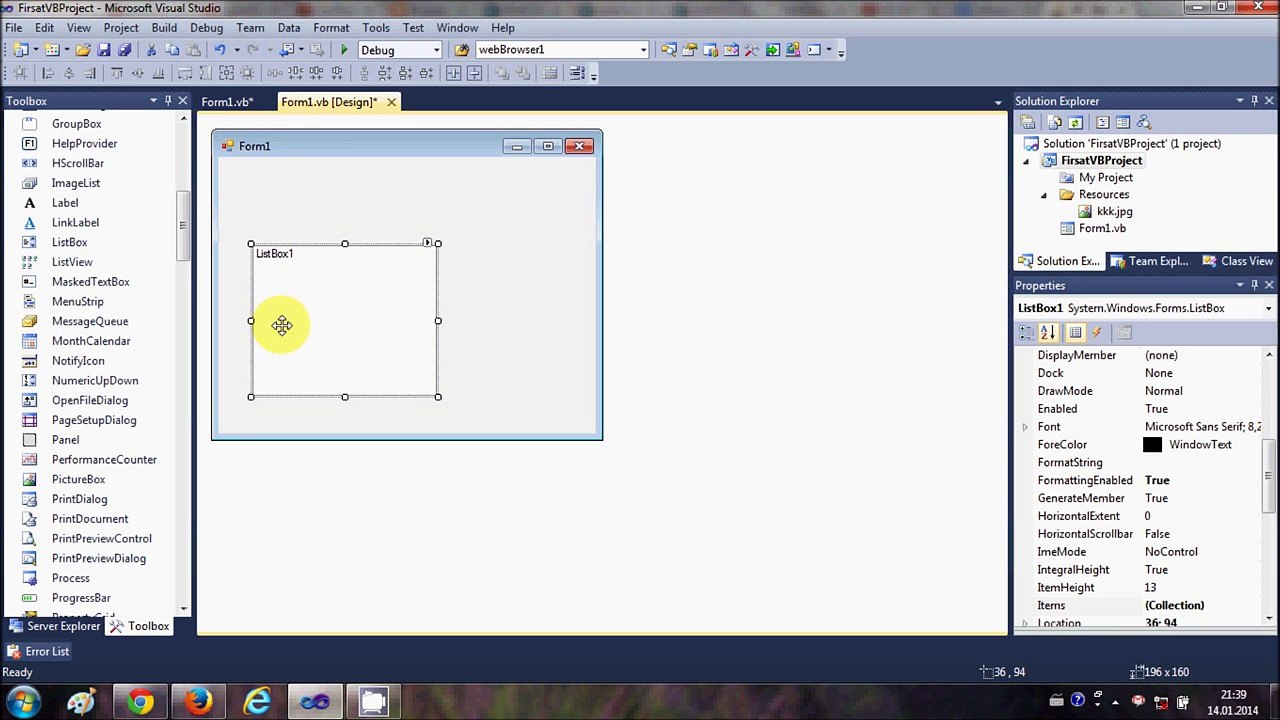The width and height of the screenshot is (1280, 720).
Task: Click Center Horizontally layout icon
Action: (453, 73)
